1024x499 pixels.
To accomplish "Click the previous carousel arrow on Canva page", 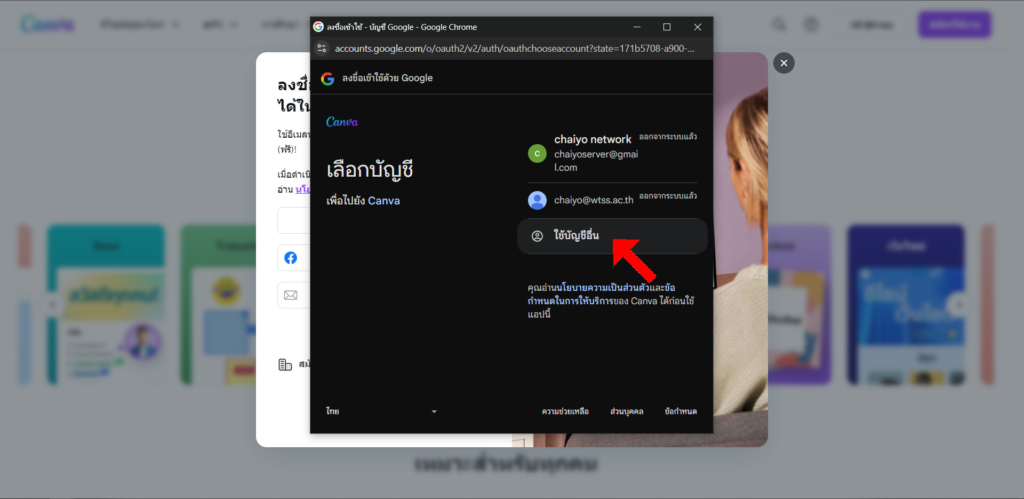I will pos(52,304).
